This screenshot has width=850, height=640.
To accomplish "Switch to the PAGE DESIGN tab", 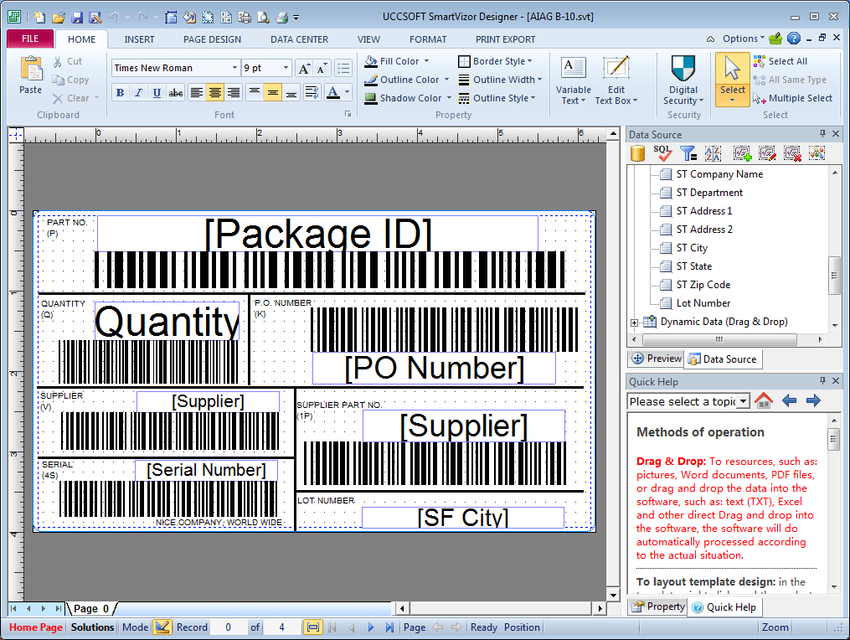I will tap(212, 40).
